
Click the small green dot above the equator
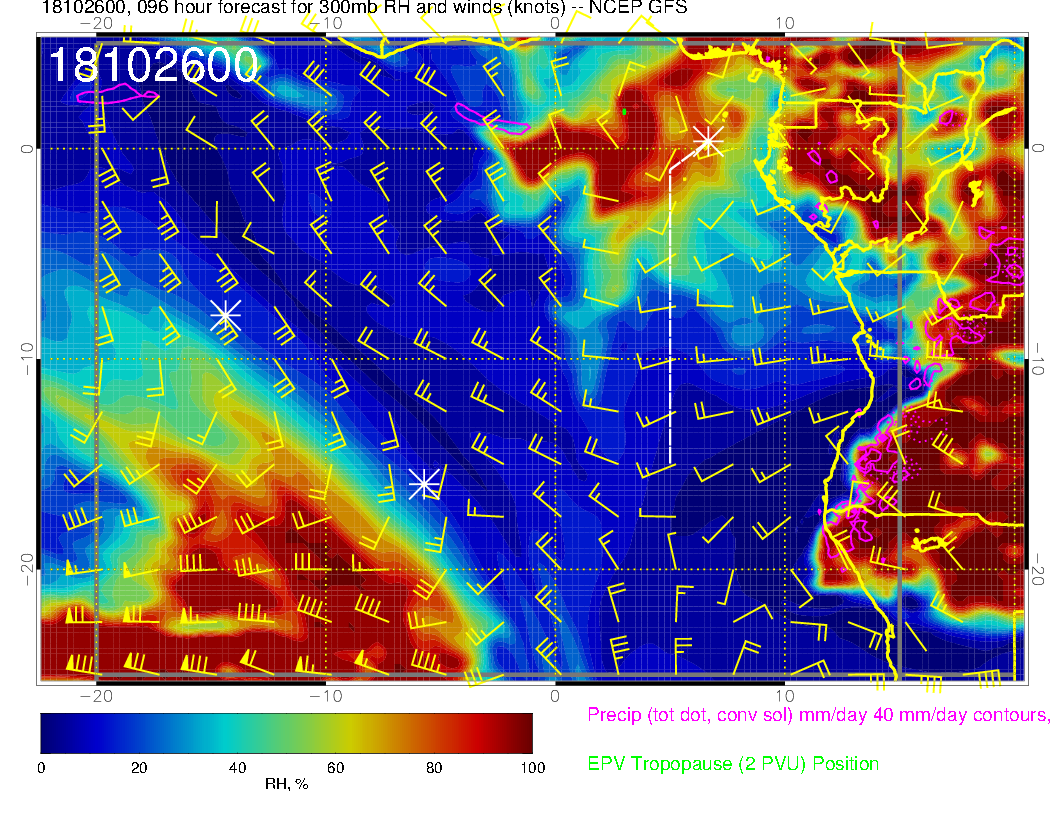pyautogui.click(x=624, y=111)
